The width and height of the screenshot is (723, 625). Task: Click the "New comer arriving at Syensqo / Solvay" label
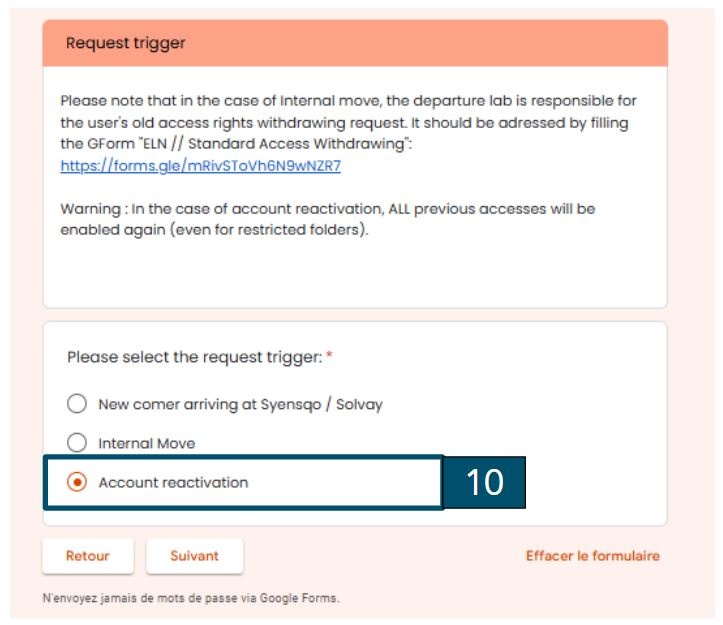240,404
